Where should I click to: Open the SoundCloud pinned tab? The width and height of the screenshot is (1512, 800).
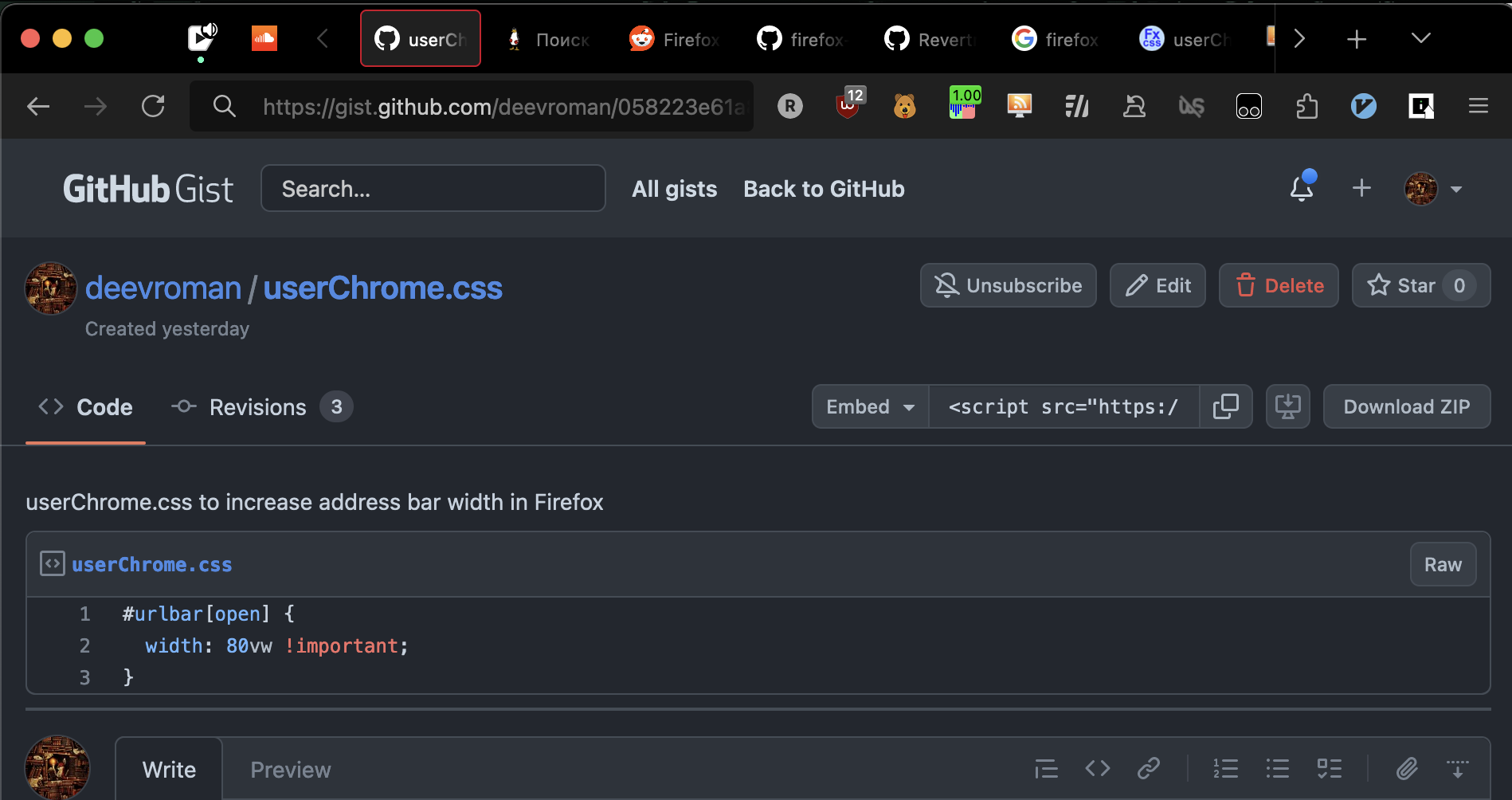click(264, 38)
